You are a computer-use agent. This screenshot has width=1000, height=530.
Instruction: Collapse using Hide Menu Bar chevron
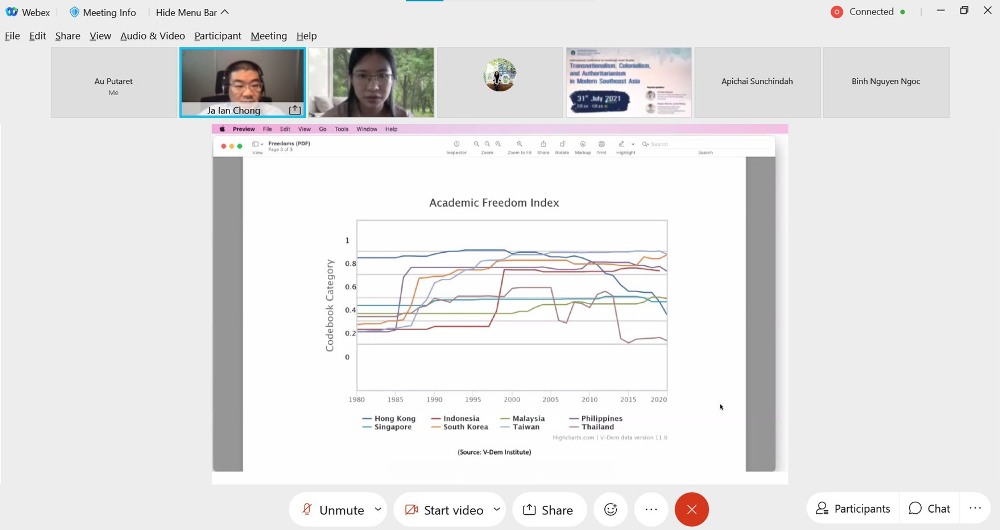pyautogui.click(x=225, y=12)
